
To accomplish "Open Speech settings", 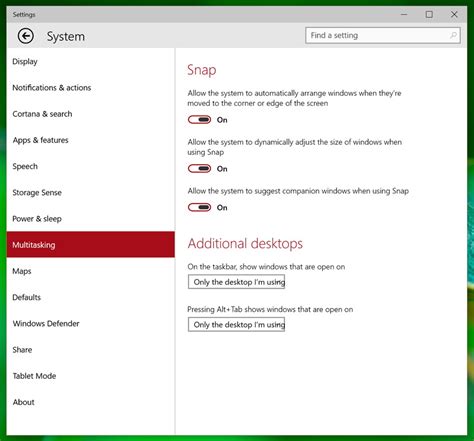I will [x=90, y=166].
